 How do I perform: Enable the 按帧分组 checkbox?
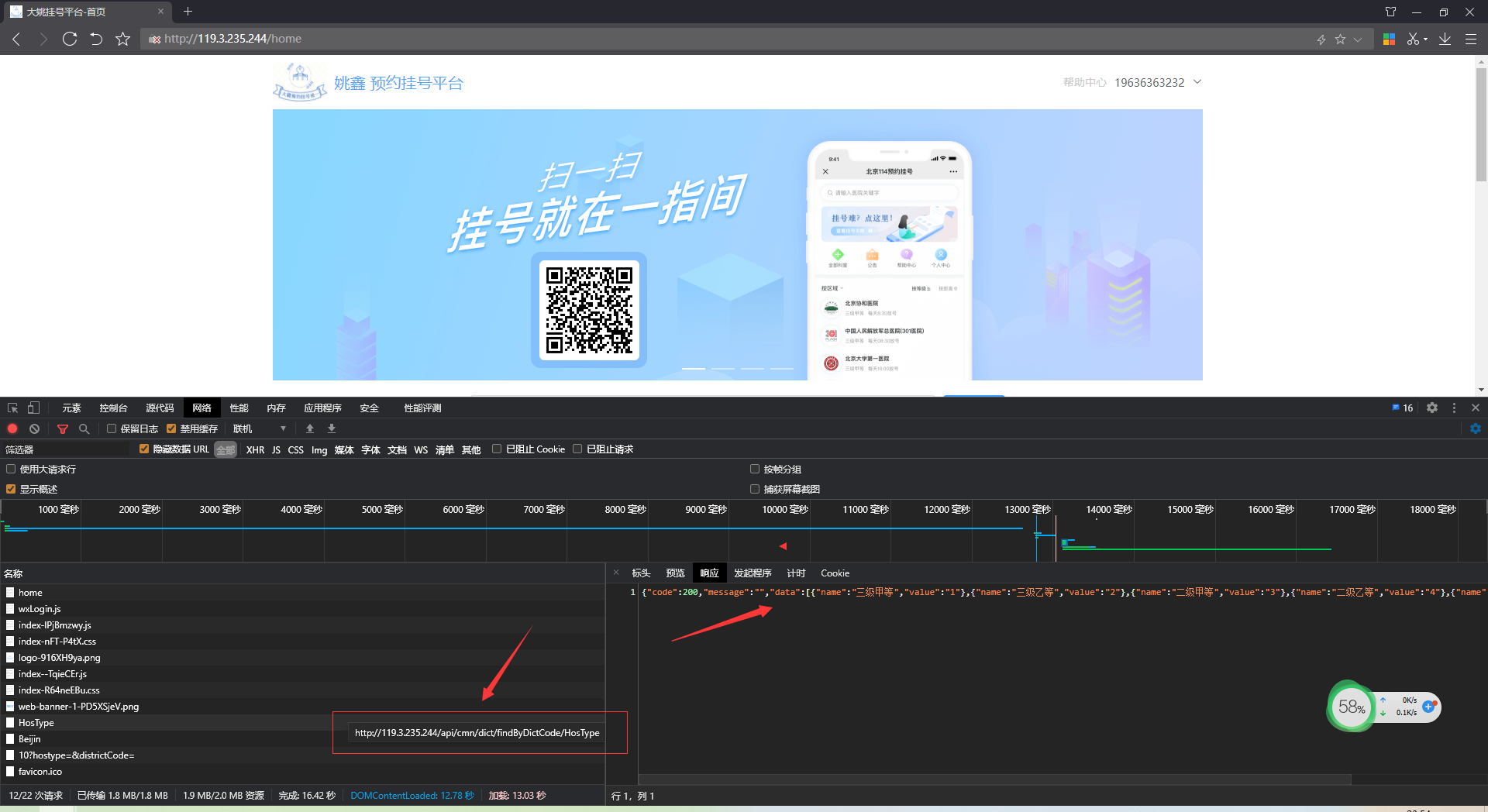(x=755, y=469)
